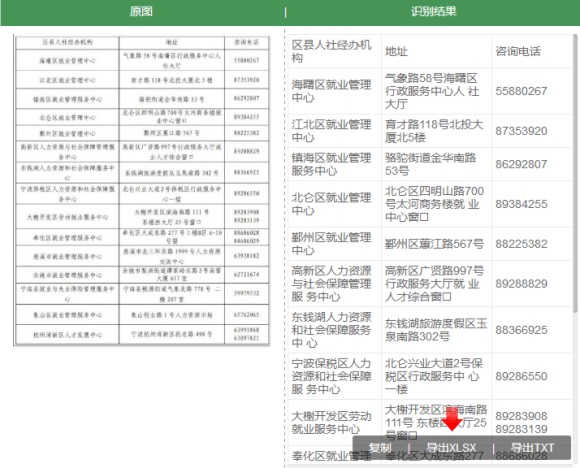Select the 原图 header tab

(141, 11)
